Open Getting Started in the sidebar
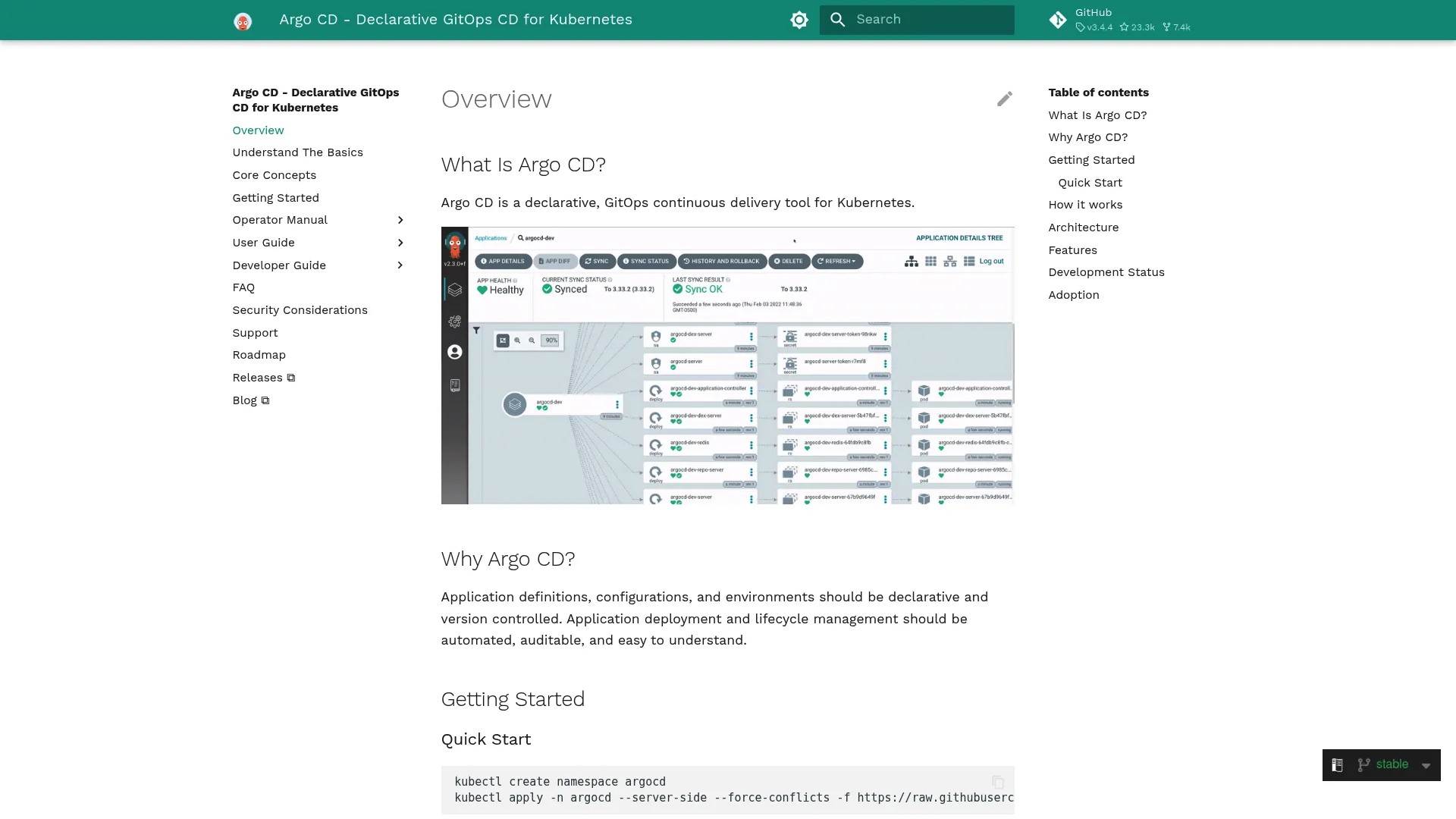 tap(275, 198)
